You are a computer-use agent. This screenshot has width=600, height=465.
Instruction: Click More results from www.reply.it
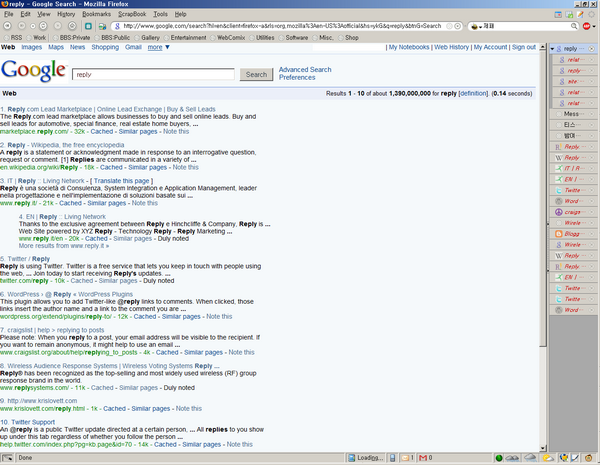[x=64, y=246]
